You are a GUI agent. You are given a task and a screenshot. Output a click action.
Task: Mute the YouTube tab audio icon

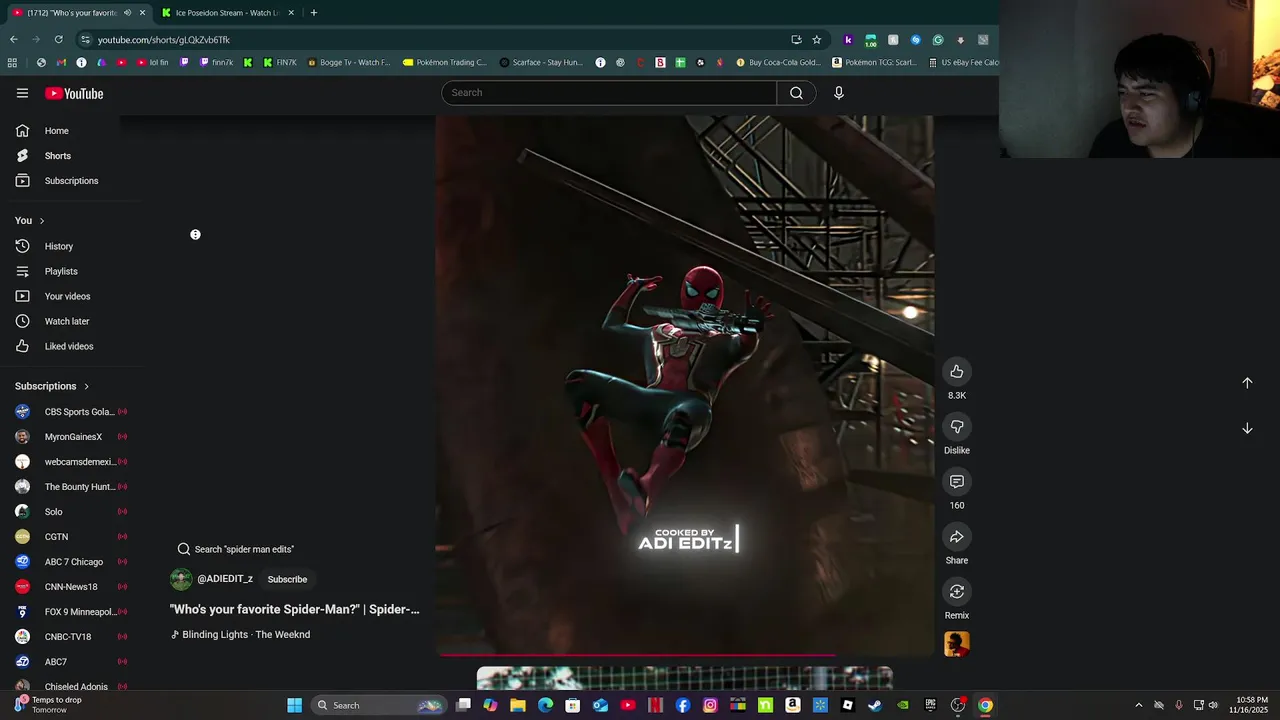tap(127, 13)
